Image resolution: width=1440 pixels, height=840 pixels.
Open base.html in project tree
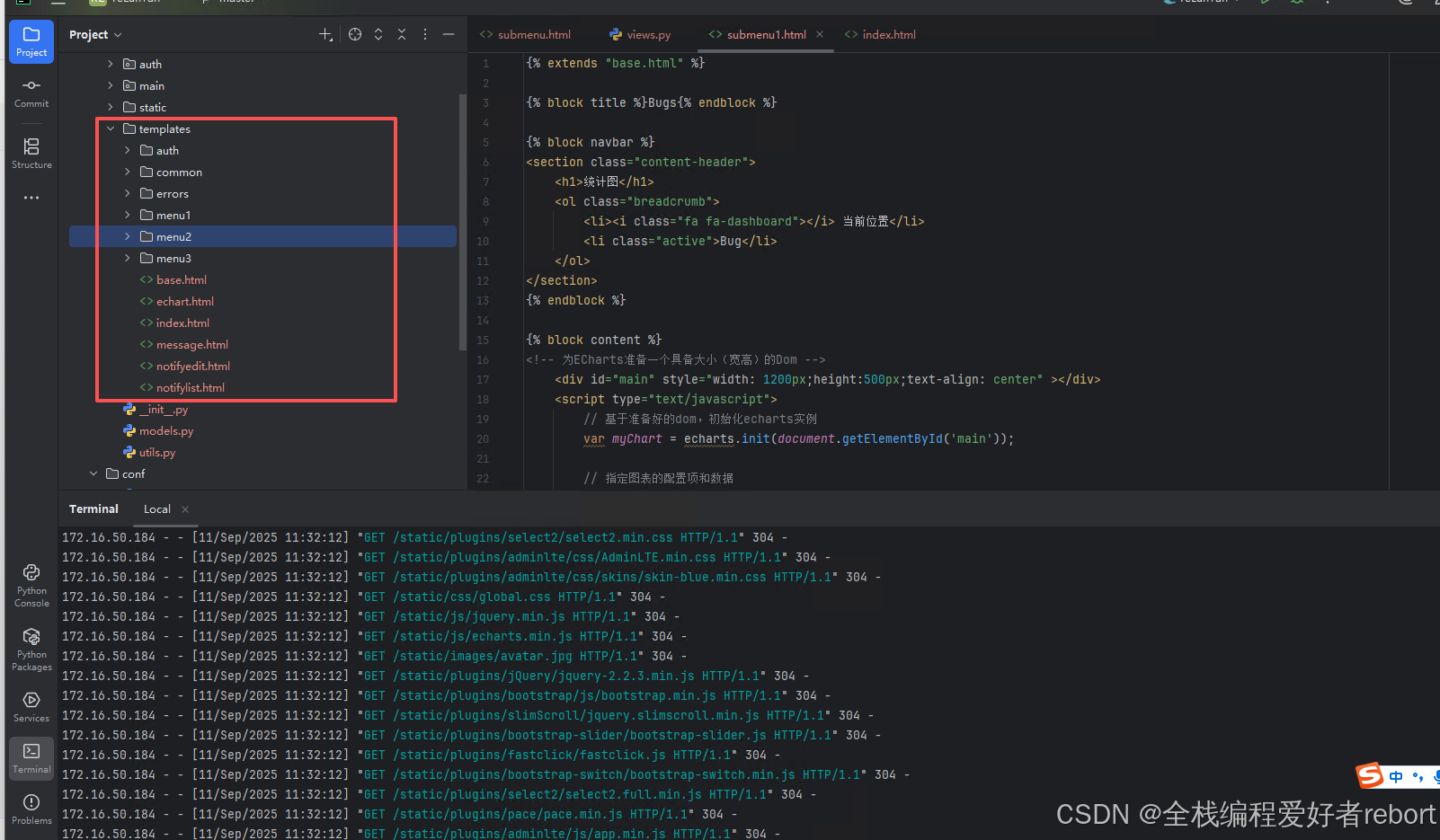pyautogui.click(x=173, y=280)
